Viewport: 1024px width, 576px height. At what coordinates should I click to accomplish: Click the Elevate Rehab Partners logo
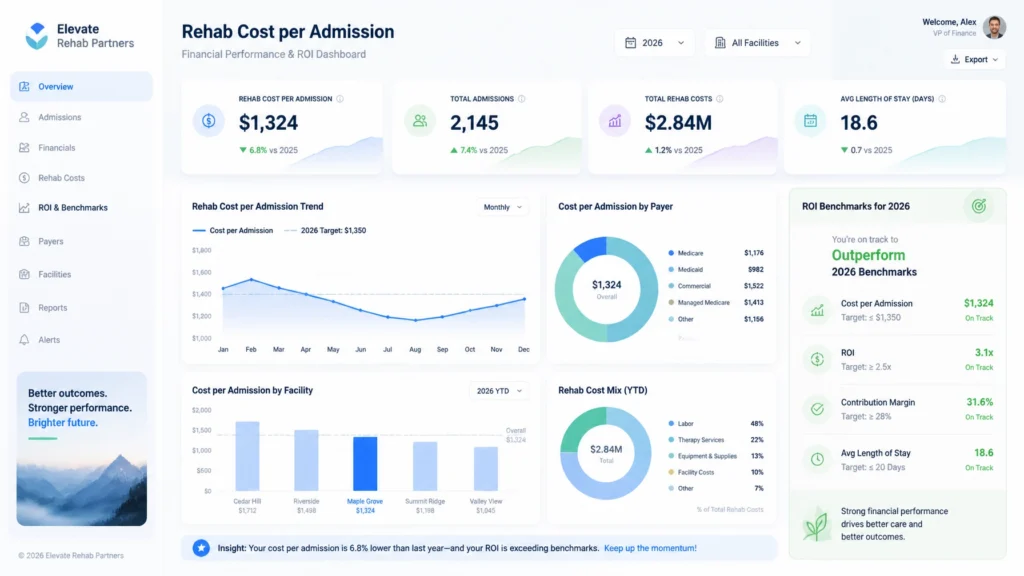[x=79, y=36]
